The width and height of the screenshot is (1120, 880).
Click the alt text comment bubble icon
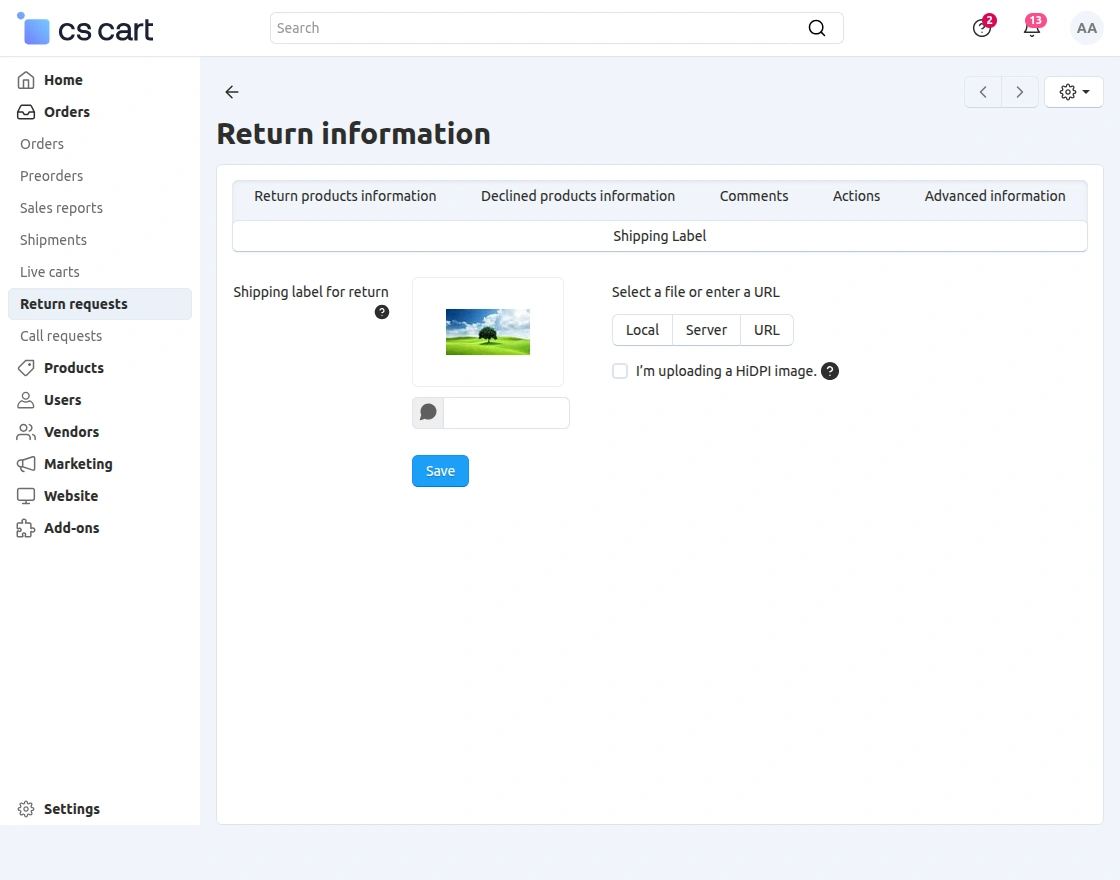pos(428,412)
